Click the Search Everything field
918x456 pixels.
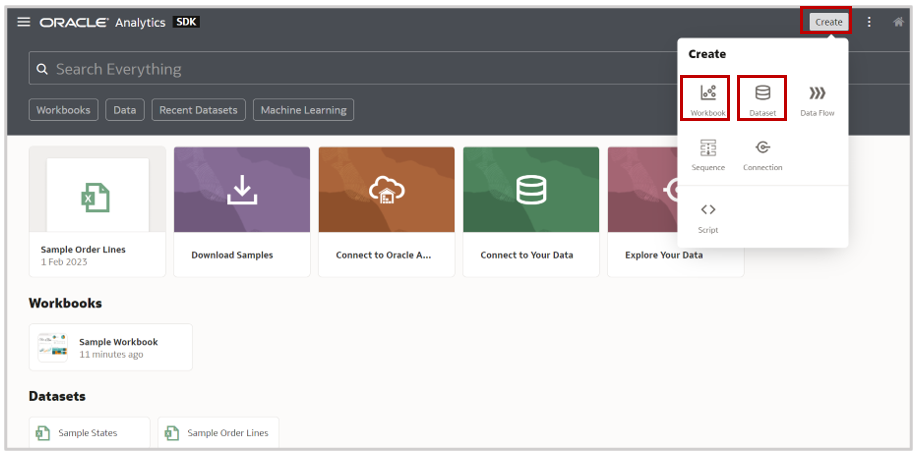[x=468, y=68]
